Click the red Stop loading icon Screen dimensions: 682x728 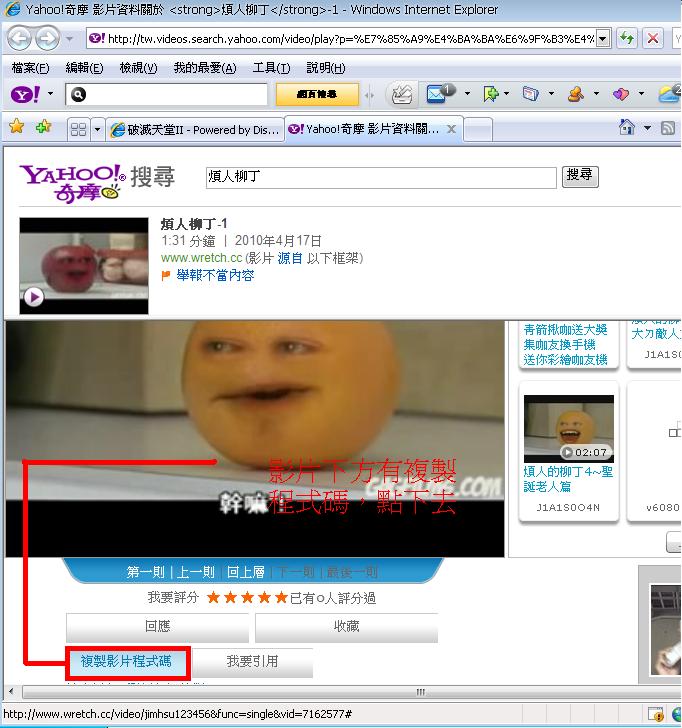653,38
